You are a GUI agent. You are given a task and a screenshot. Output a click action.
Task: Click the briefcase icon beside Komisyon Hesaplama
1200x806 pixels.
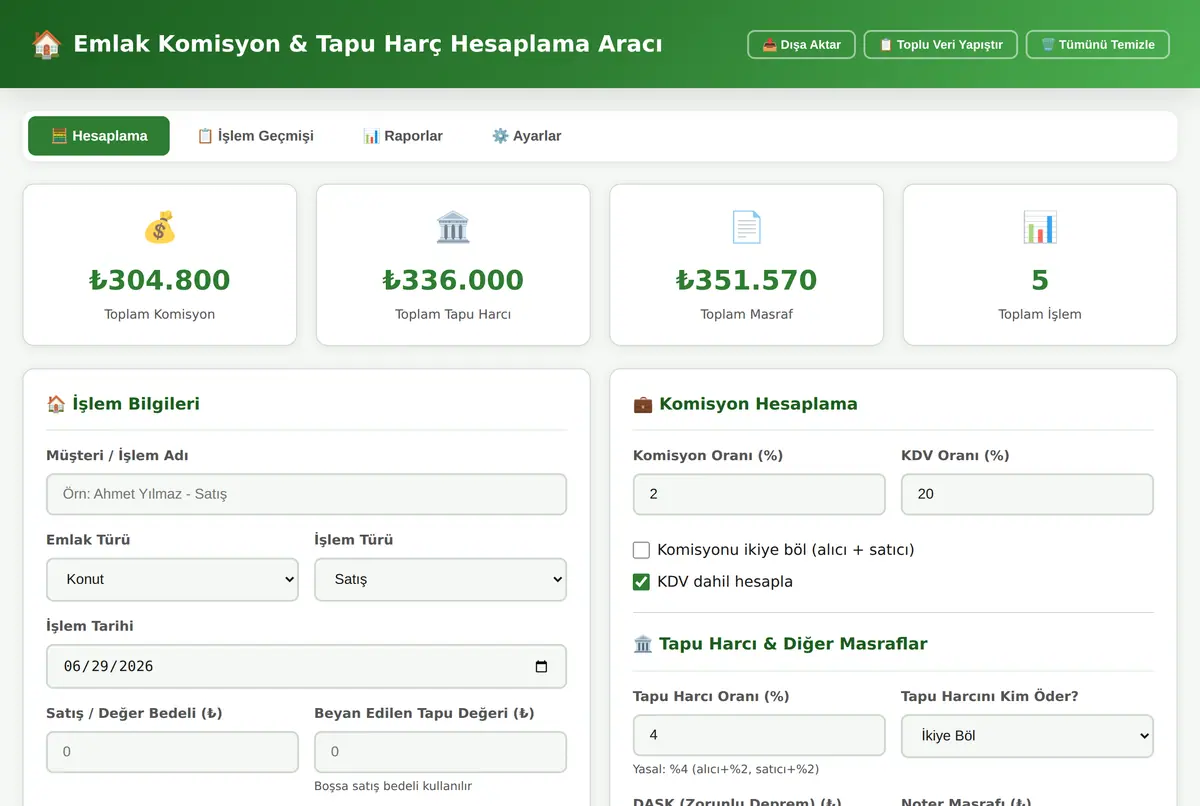pyautogui.click(x=643, y=404)
